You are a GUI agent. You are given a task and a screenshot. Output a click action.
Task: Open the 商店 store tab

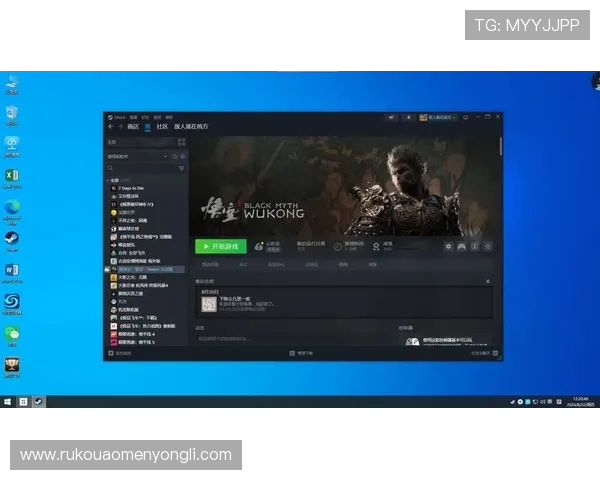click(133, 127)
